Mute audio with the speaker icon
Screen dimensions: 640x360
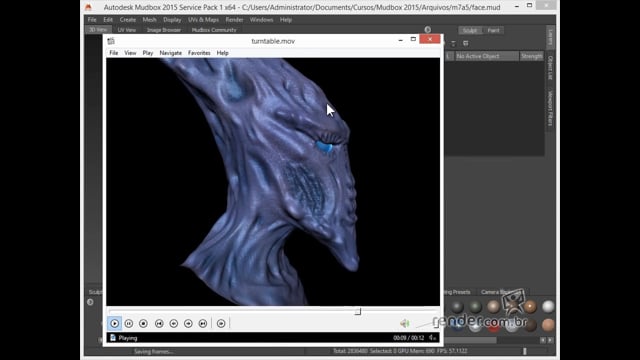(404, 323)
